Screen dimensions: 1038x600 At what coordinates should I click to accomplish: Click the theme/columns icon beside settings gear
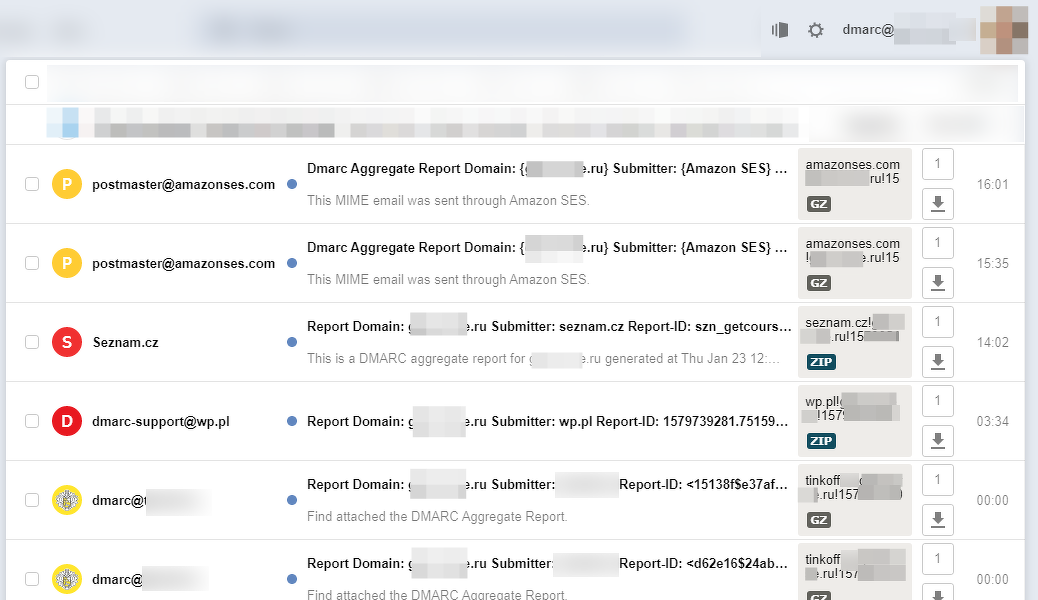(x=780, y=30)
